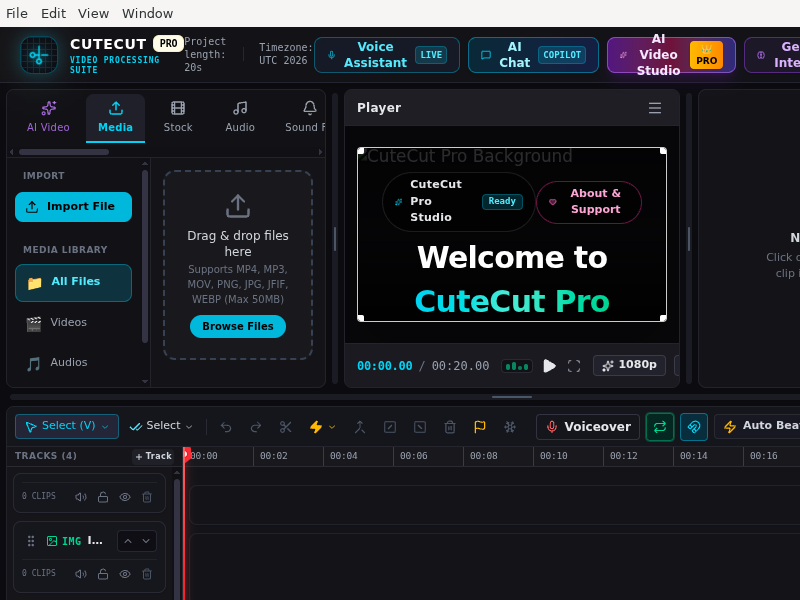Click the Browse Files button

tap(238, 327)
